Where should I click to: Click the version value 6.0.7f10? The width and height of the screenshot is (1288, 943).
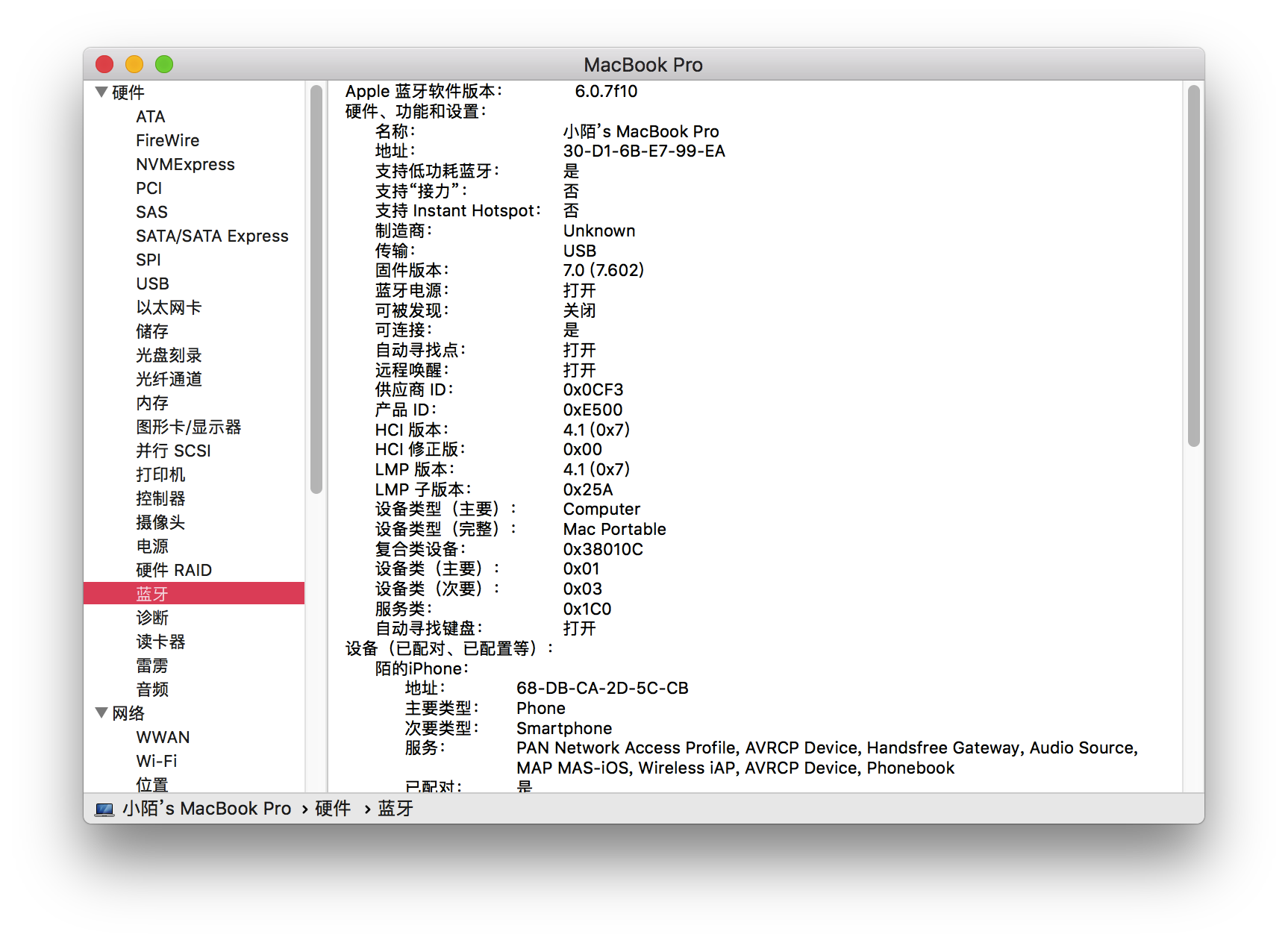pos(606,92)
